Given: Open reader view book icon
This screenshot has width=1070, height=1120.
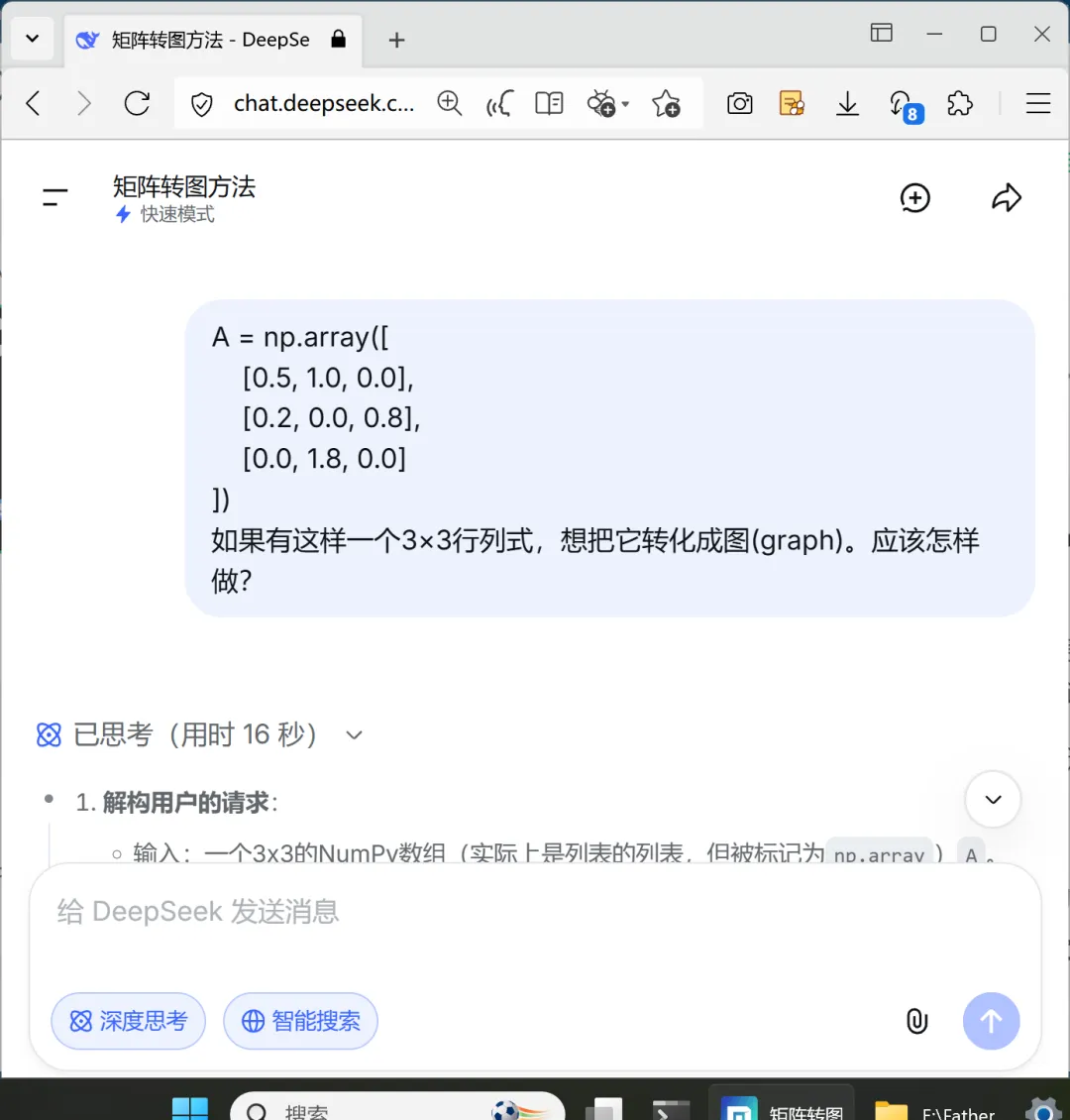Looking at the screenshot, I should point(549,103).
